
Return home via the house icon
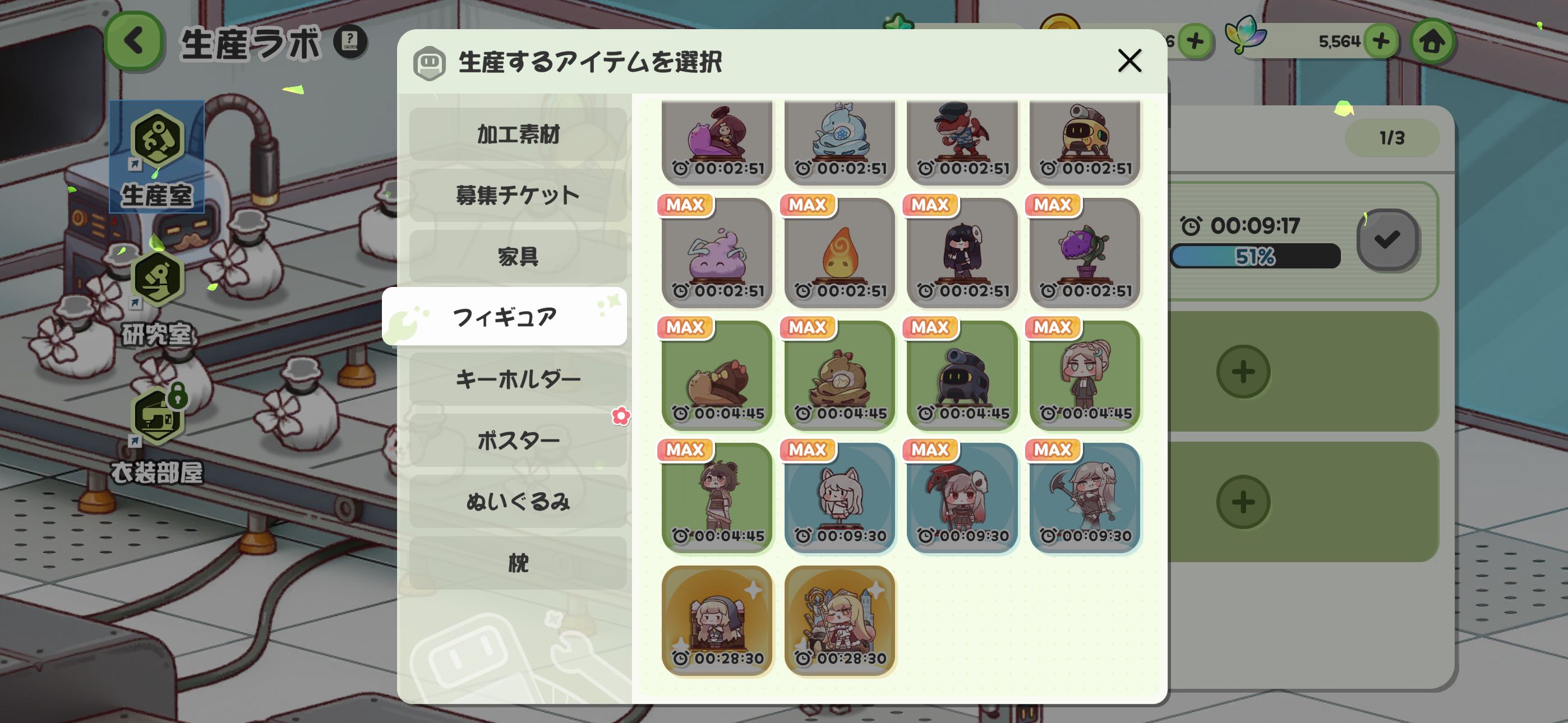click(x=1432, y=41)
